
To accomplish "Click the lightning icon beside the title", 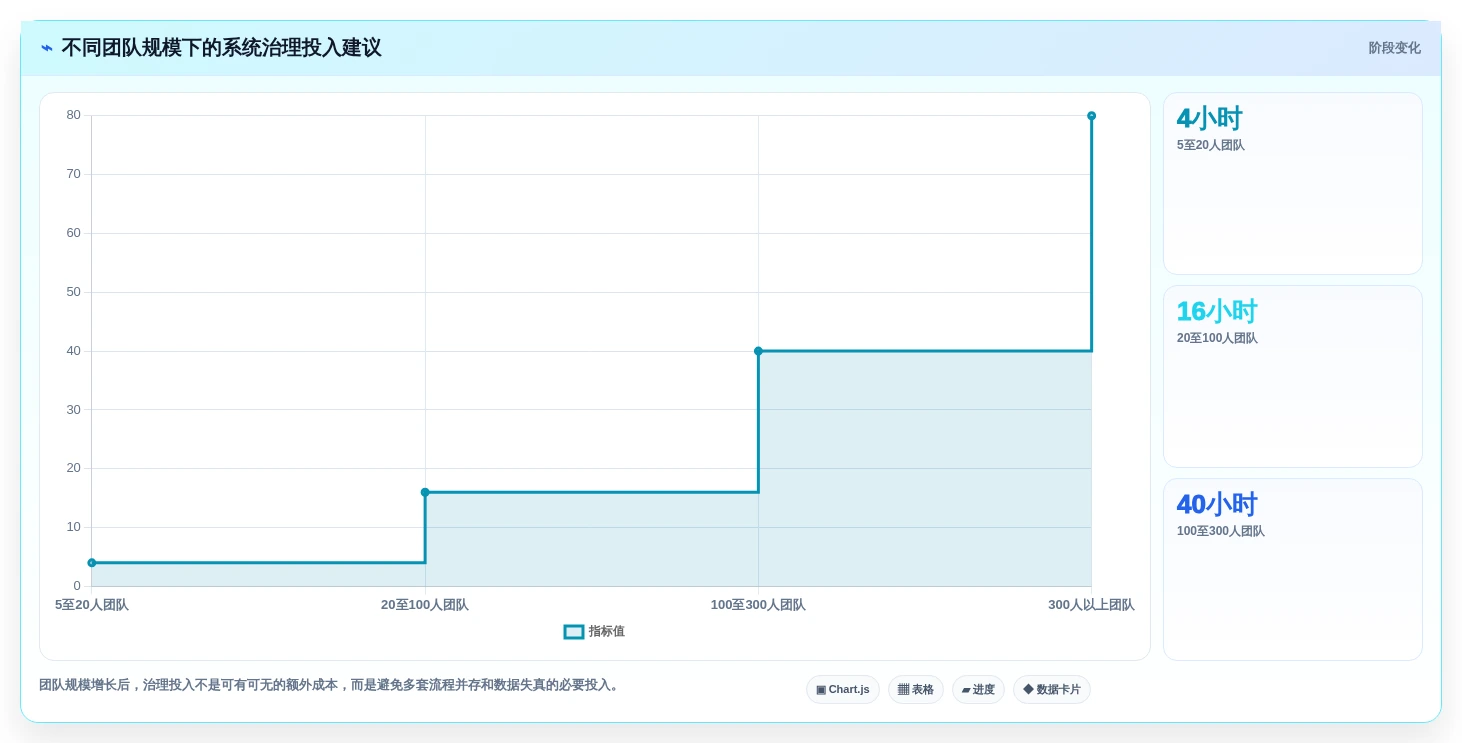I will click(x=47, y=48).
